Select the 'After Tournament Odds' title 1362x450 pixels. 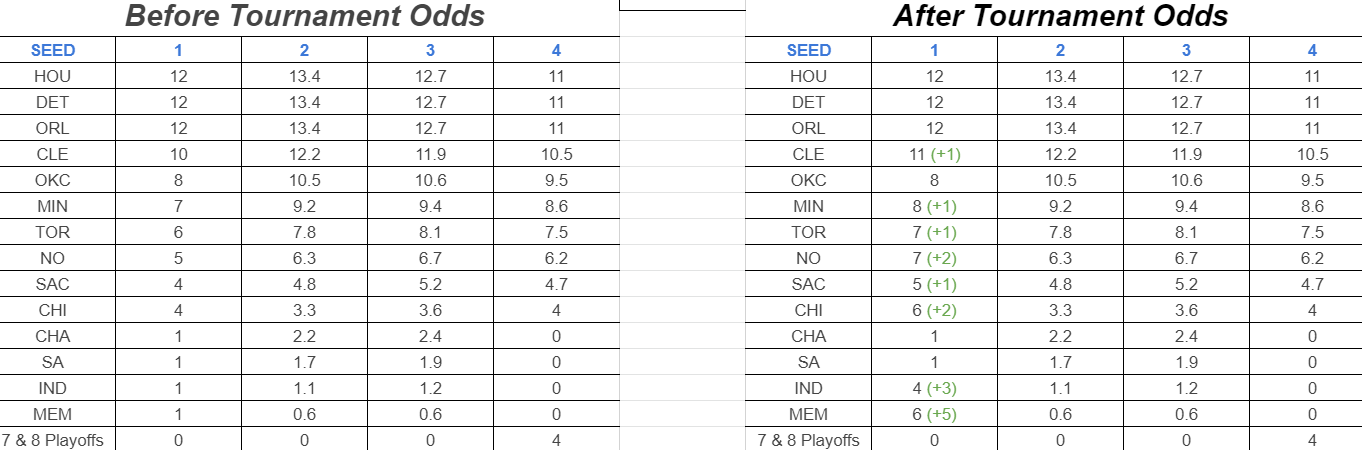click(1060, 16)
